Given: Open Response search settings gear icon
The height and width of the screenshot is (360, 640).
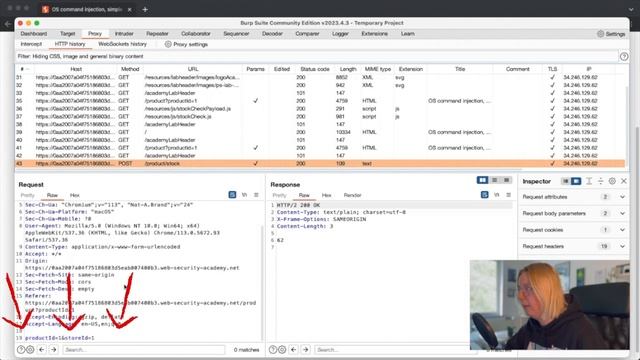Looking at the screenshot, I should [282, 350].
